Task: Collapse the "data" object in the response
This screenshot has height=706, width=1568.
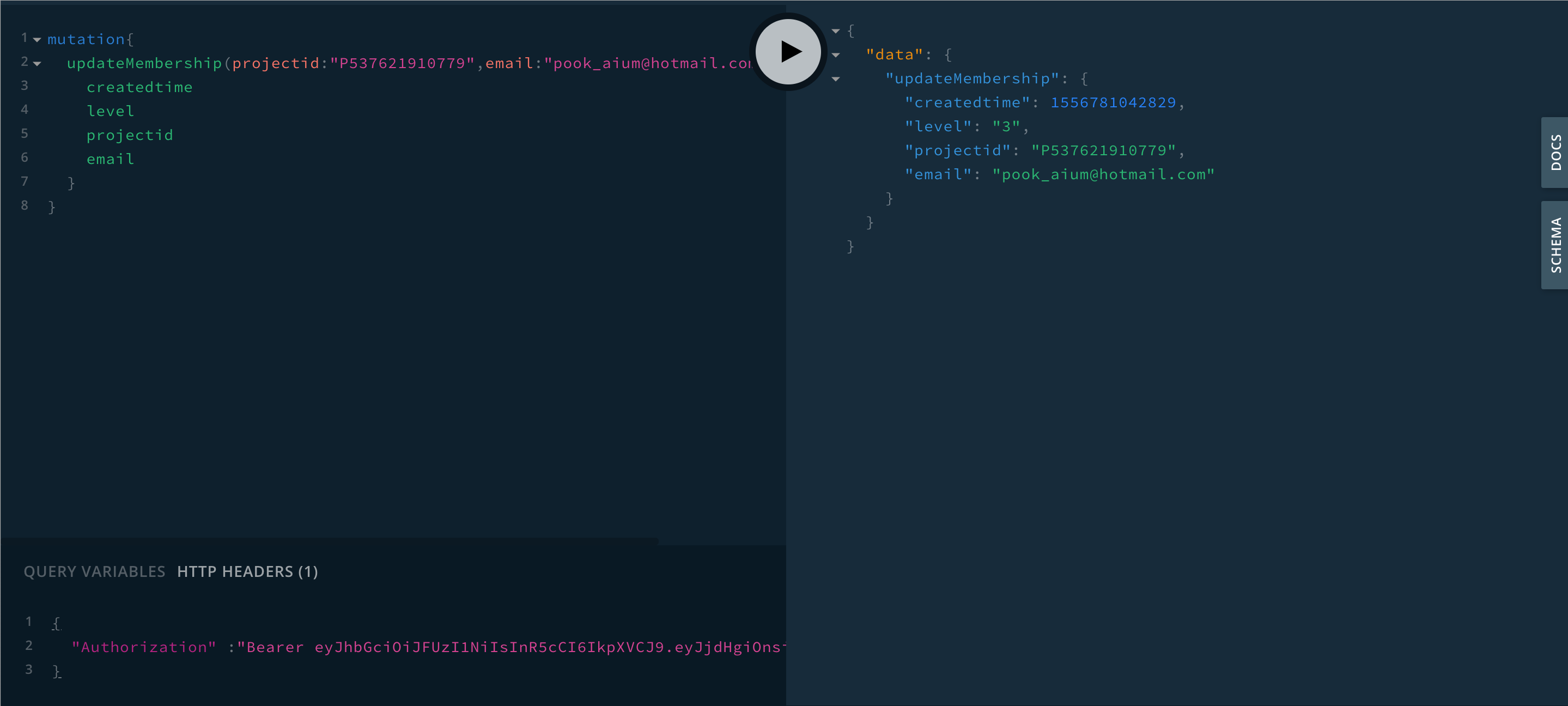Action: [836, 55]
